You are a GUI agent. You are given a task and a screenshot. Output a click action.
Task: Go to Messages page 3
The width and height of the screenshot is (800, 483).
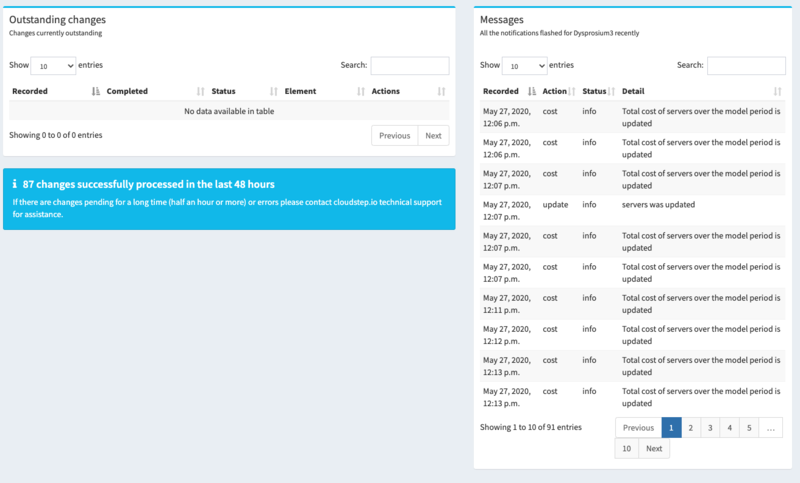[x=710, y=427]
